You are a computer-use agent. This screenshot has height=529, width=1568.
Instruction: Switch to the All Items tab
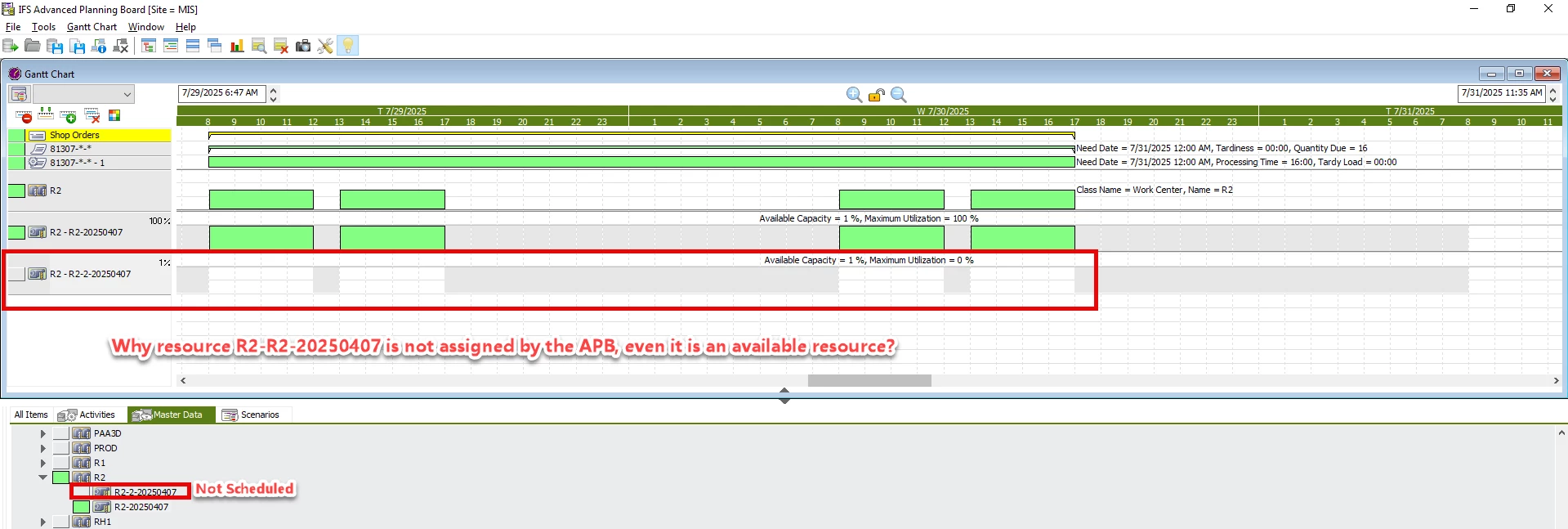(x=30, y=415)
